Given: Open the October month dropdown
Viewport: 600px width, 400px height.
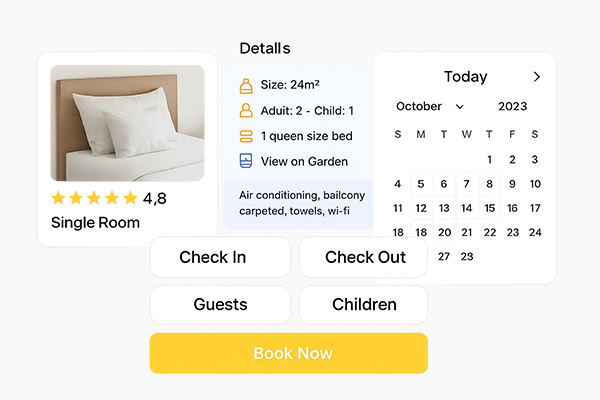Looking at the screenshot, I should [x=430, y=106].
